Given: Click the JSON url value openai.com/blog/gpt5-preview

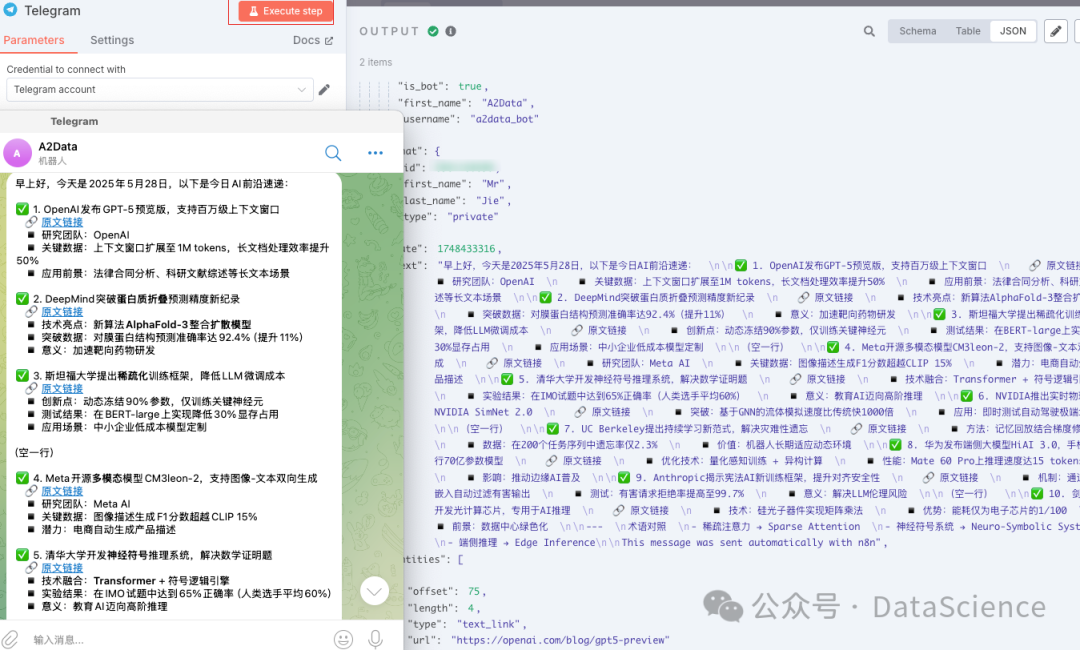Looking at the screenshot, I should coord(560,640).
